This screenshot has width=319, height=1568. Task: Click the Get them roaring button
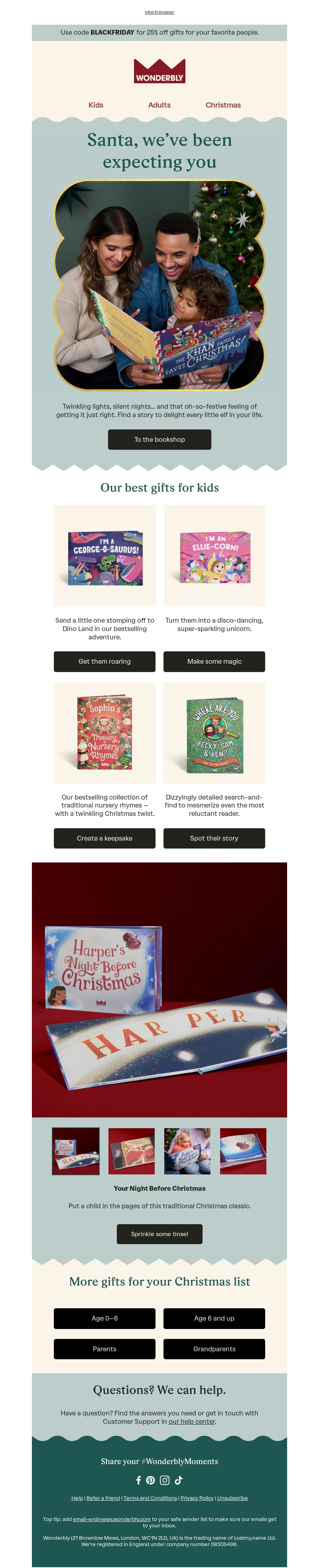click(x=105, y=661)
